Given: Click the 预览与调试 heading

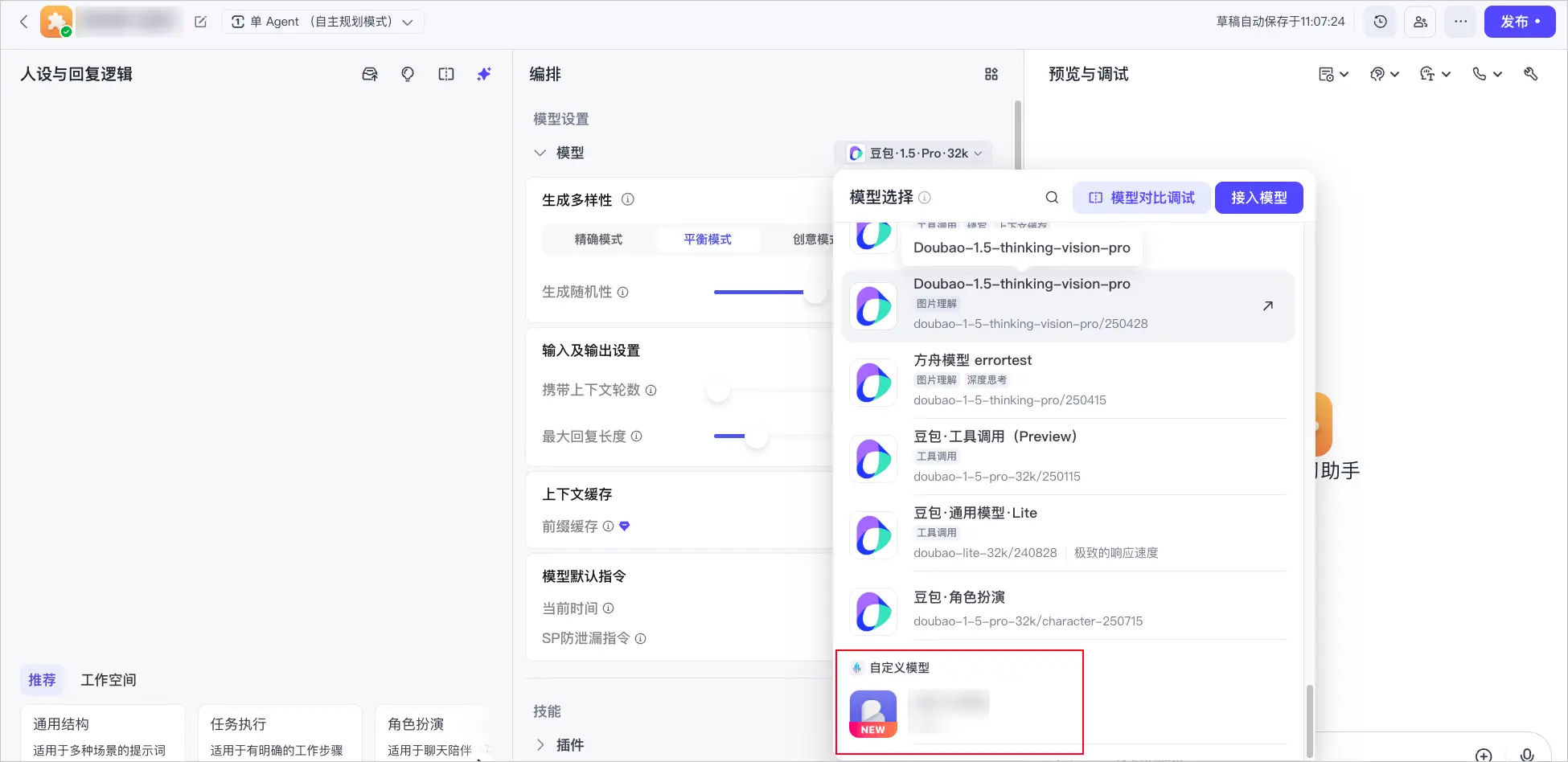Looking at the screenshot, I should tap(1089, 74).
